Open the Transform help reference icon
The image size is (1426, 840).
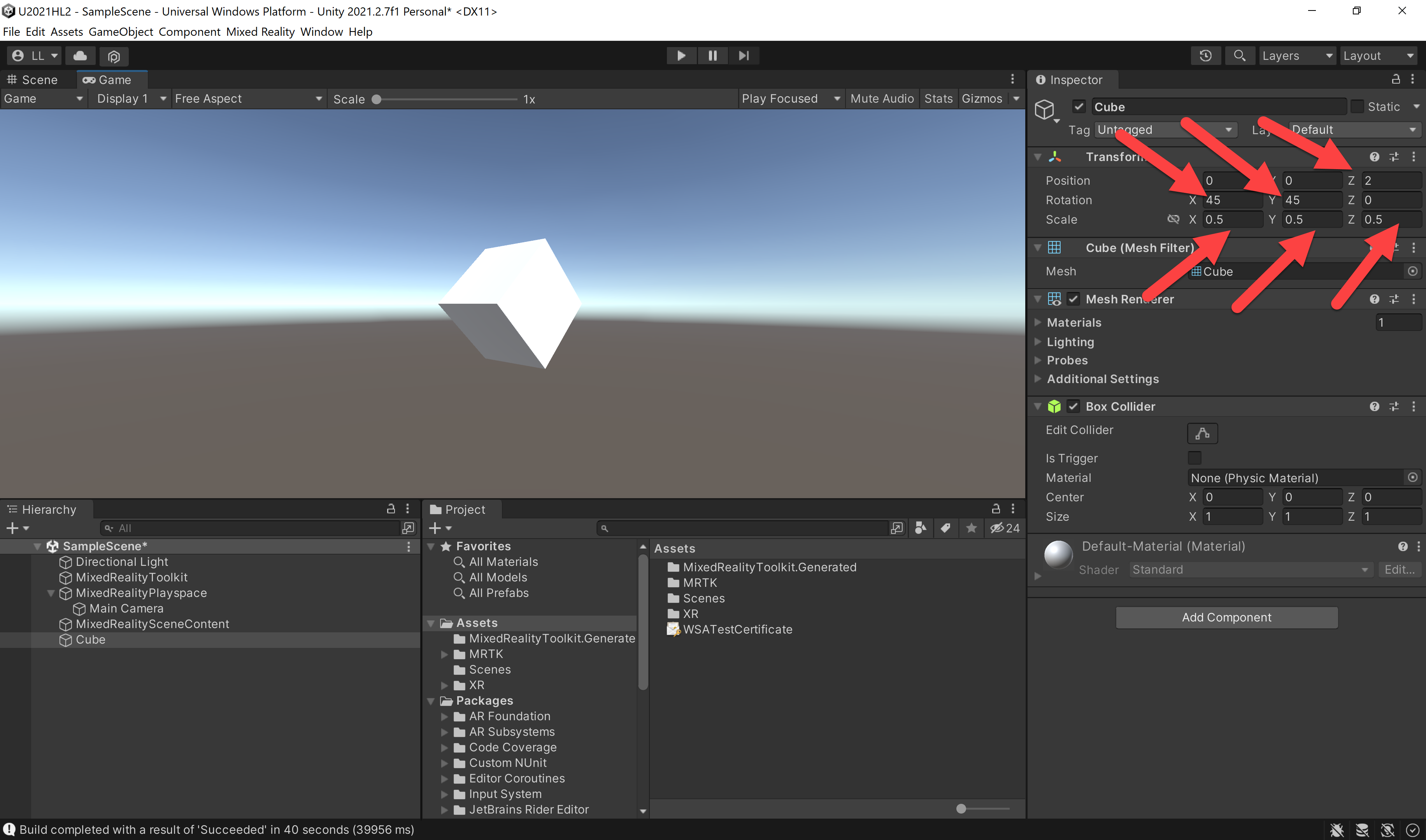[x=1375, y=157]
